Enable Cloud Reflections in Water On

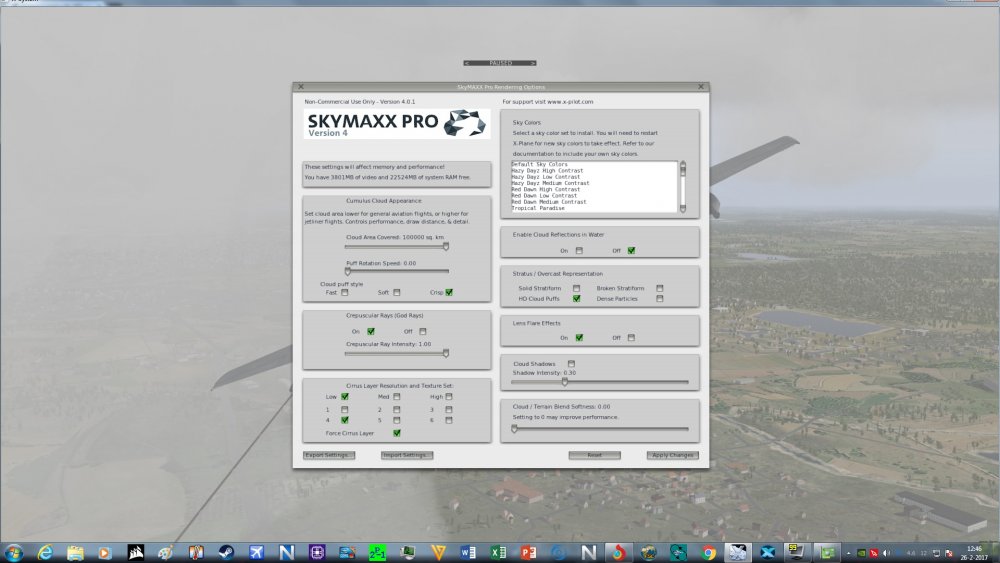pyautogui.click(x=579, y=251)
